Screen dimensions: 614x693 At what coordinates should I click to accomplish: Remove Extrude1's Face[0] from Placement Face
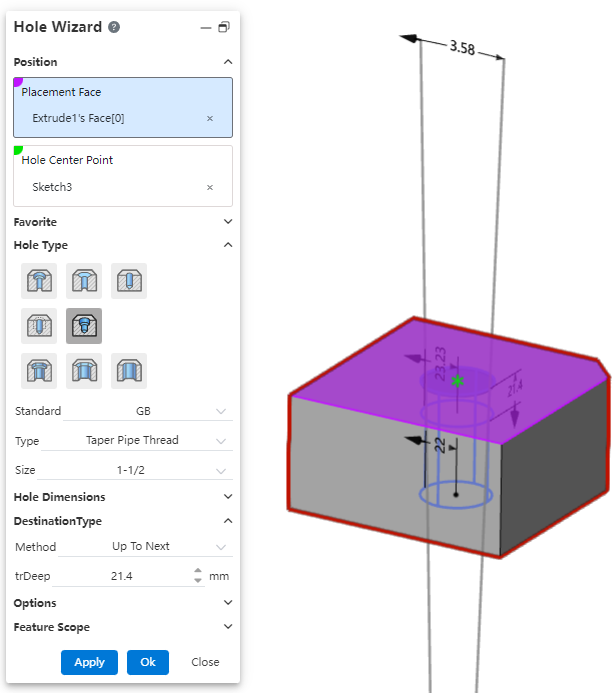pos(210,118)
